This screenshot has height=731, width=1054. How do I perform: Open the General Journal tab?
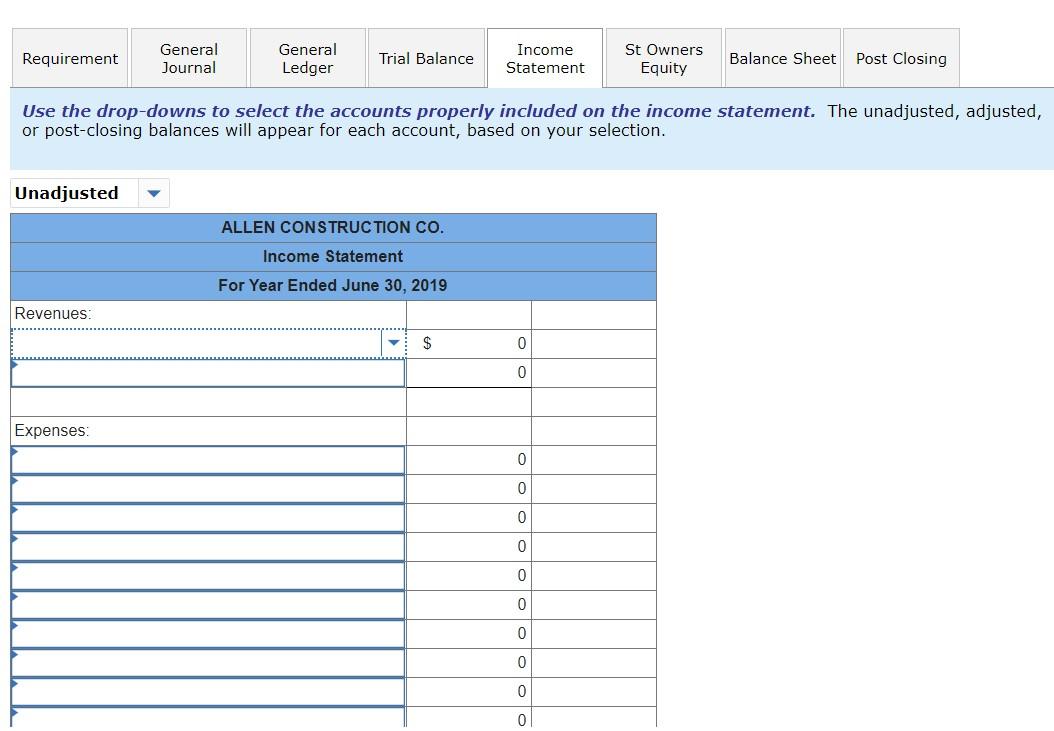[x=188, y=58]
